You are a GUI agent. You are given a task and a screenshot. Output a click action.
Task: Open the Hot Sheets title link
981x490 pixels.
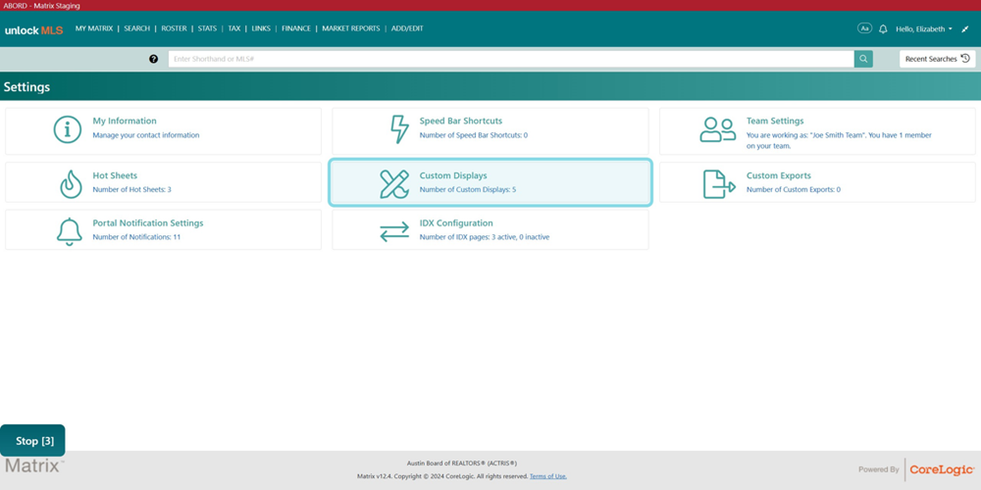tap(115, 176)
